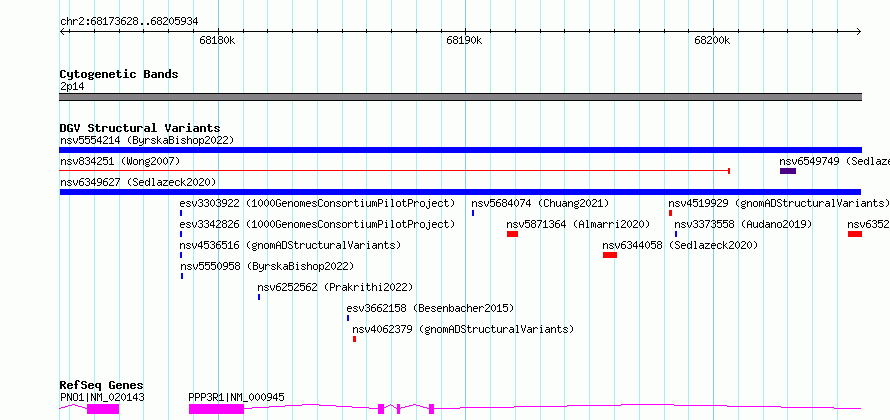
Task: Click the nsv5554214 (ByrskaBishop2022) variant label
Action: click(146, 140)
